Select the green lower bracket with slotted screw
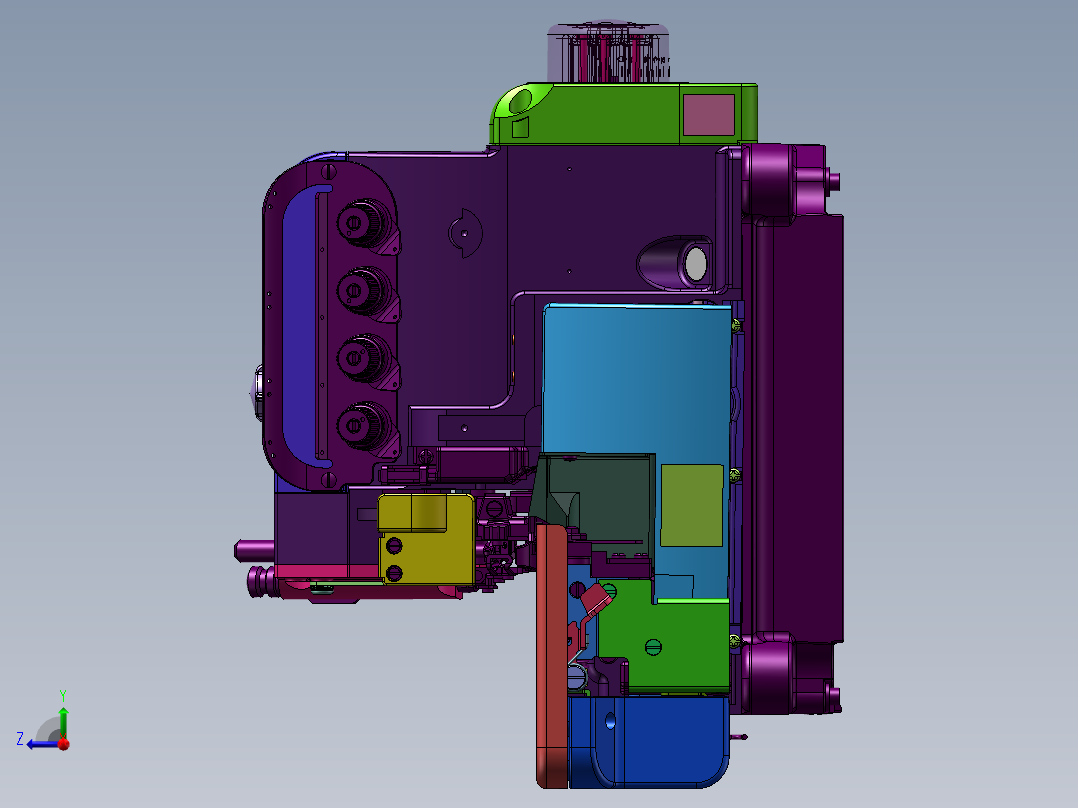 [x=663, y=636]
